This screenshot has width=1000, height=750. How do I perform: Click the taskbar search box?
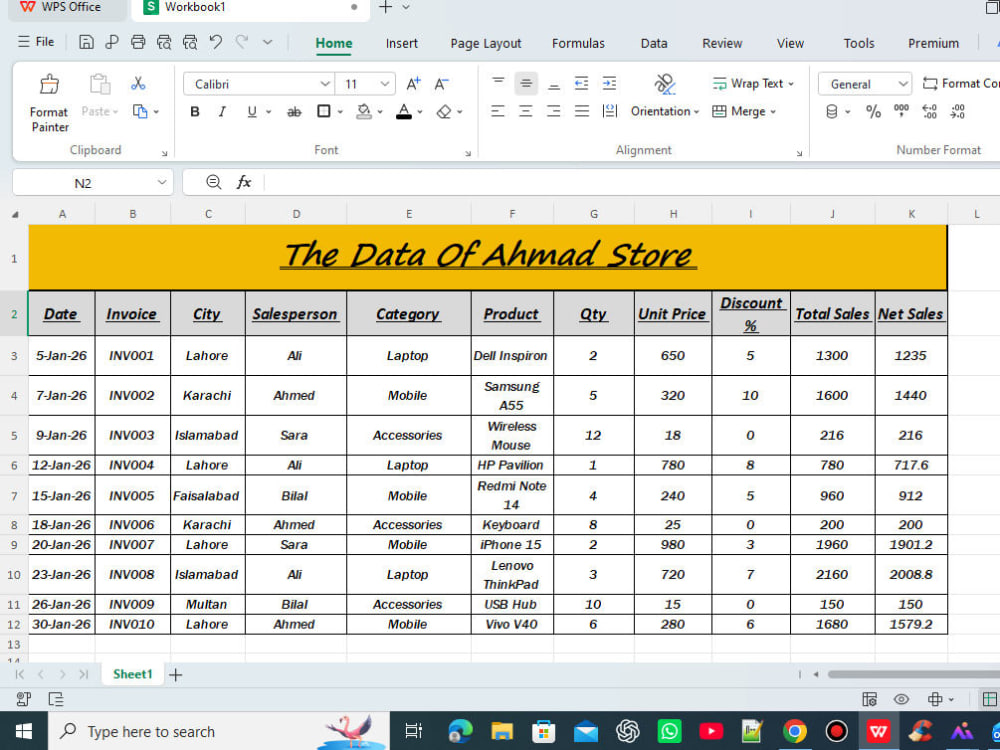point(219,731)
